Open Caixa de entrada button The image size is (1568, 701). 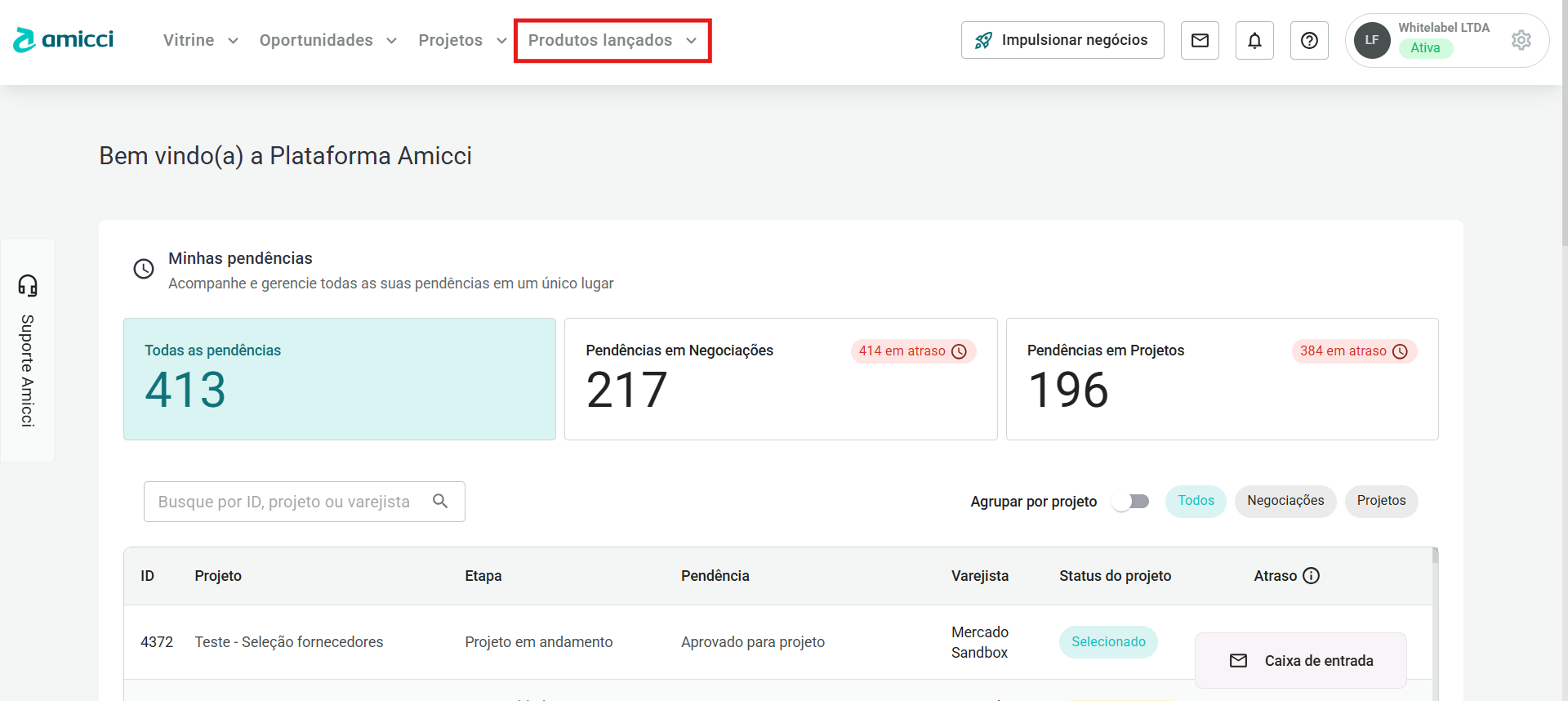1300,660
